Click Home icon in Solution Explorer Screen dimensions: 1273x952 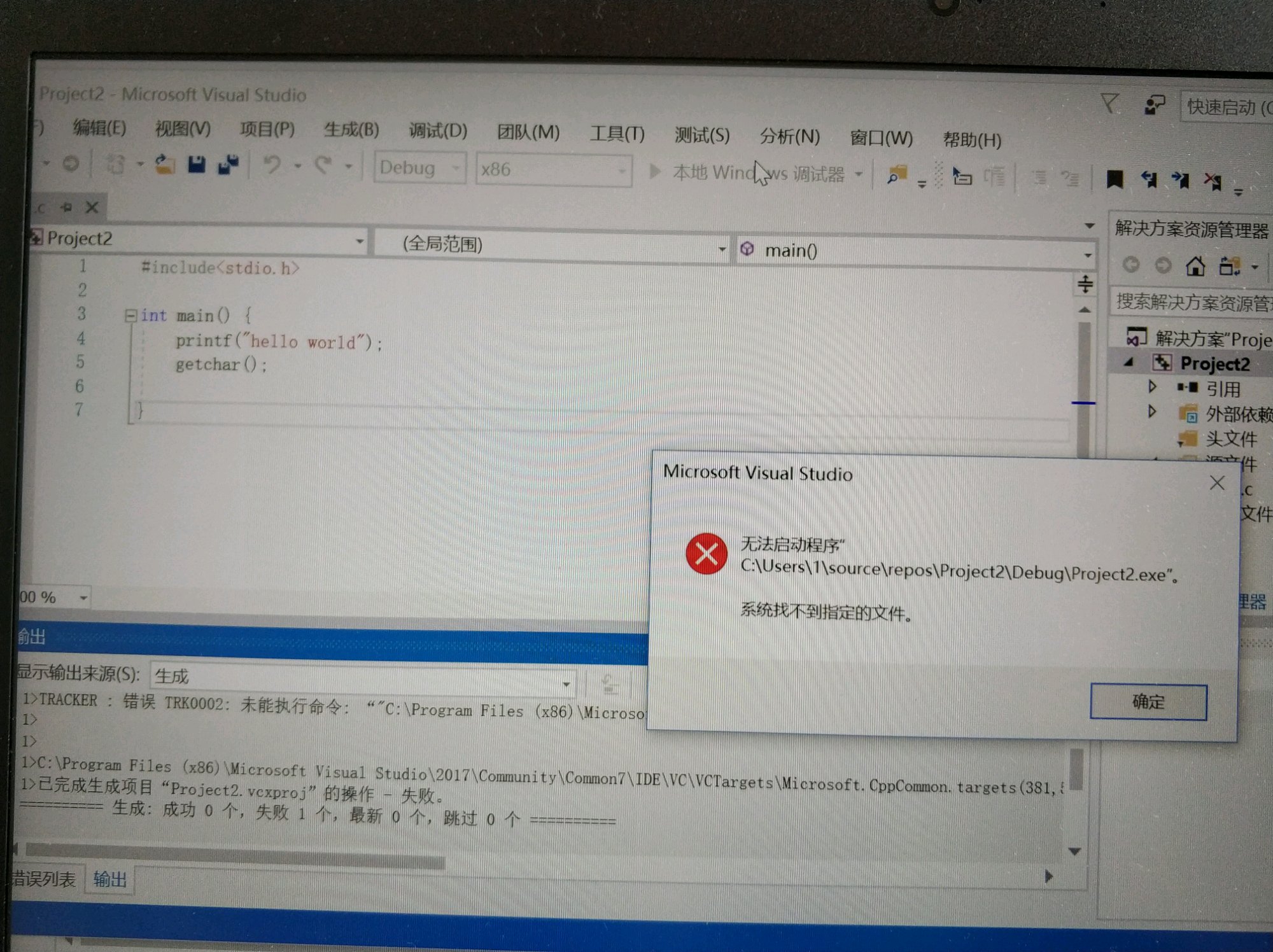(1195, 266)
